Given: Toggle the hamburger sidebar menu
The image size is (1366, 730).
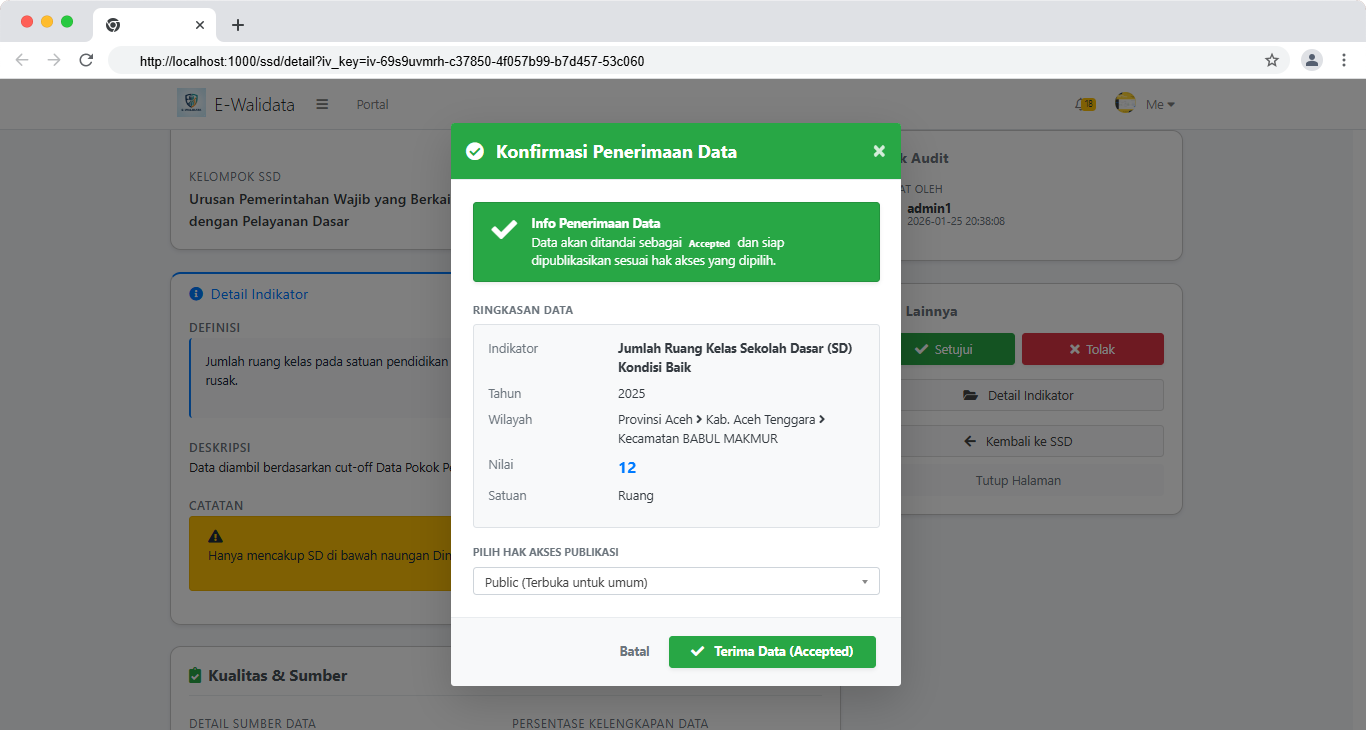Looking at the screenshot, I should pyautogui.click(x=322, y=104).
